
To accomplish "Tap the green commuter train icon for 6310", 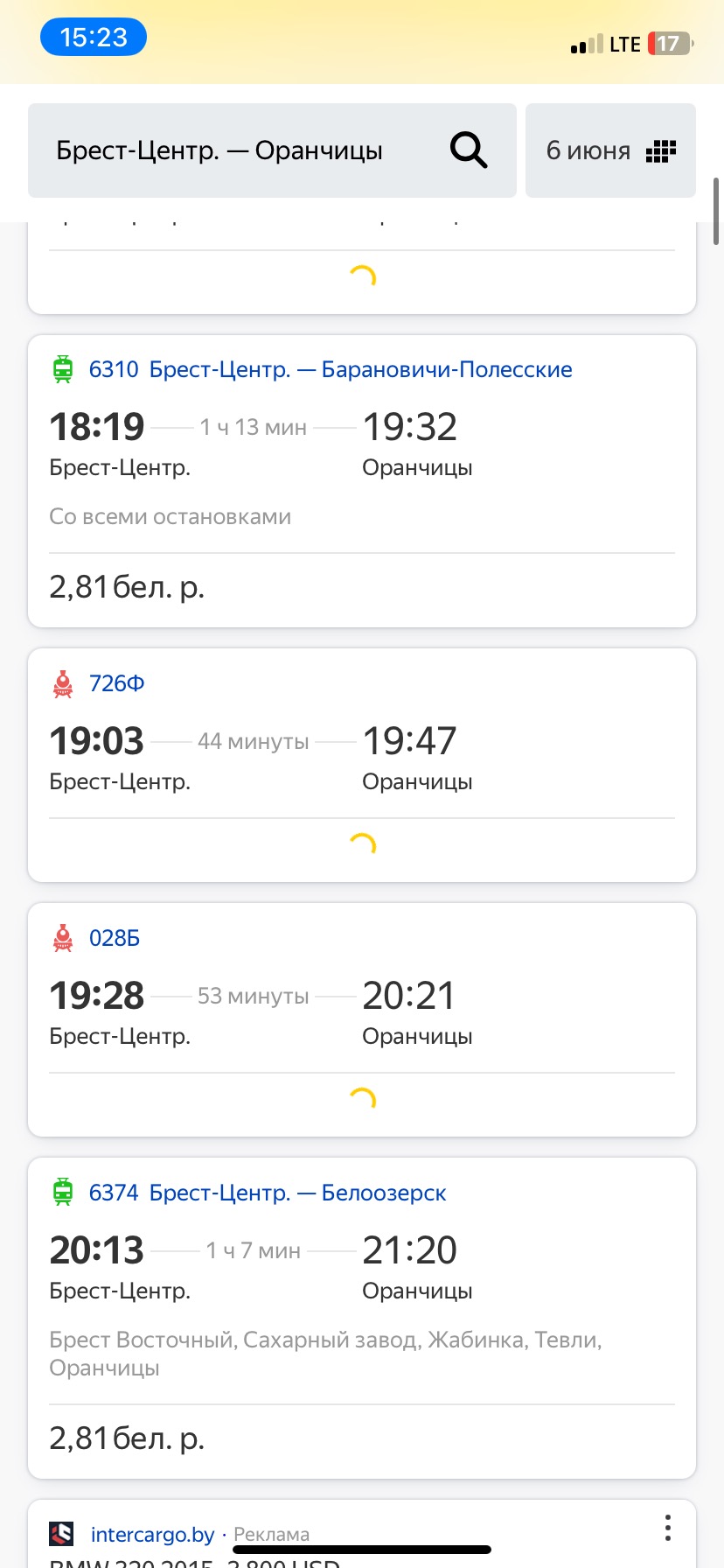I will pyautogui.click(x=63, y=369).
